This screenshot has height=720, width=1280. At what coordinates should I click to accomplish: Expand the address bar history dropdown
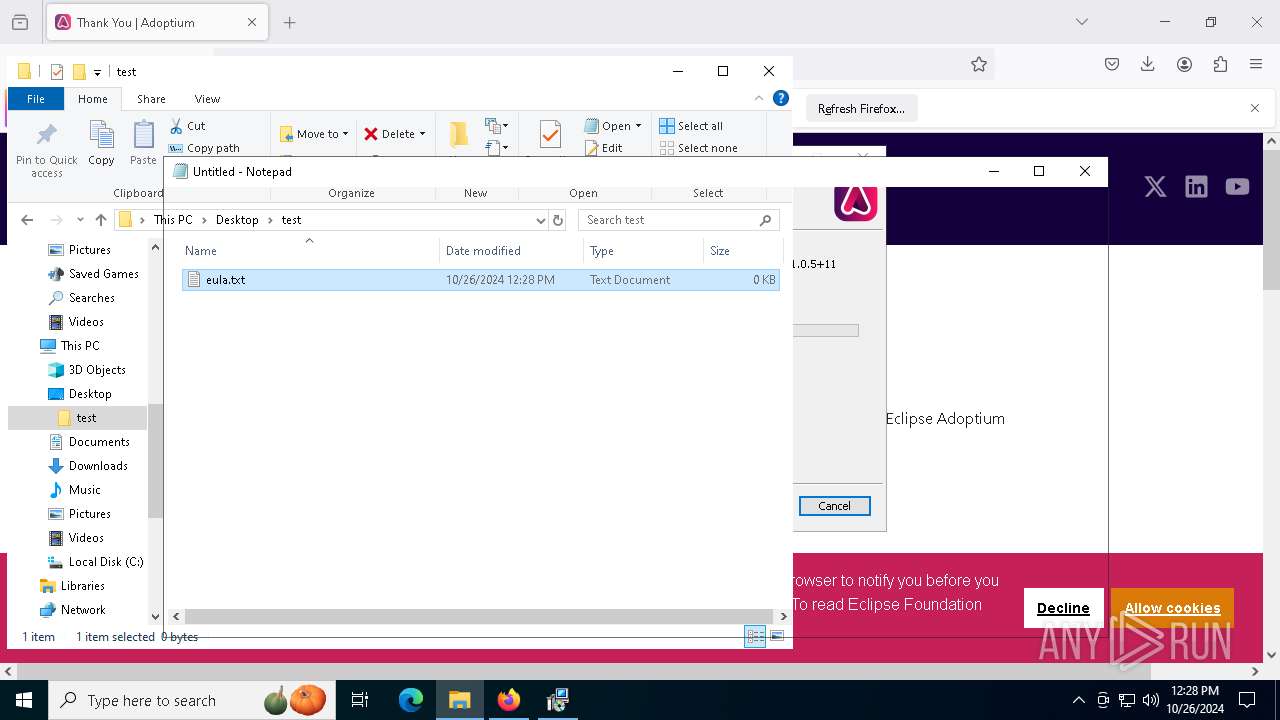[540, 220]
